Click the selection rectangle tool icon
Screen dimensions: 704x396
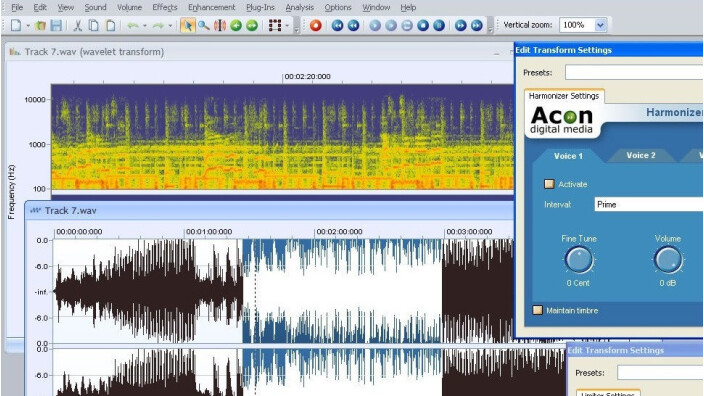275,26
